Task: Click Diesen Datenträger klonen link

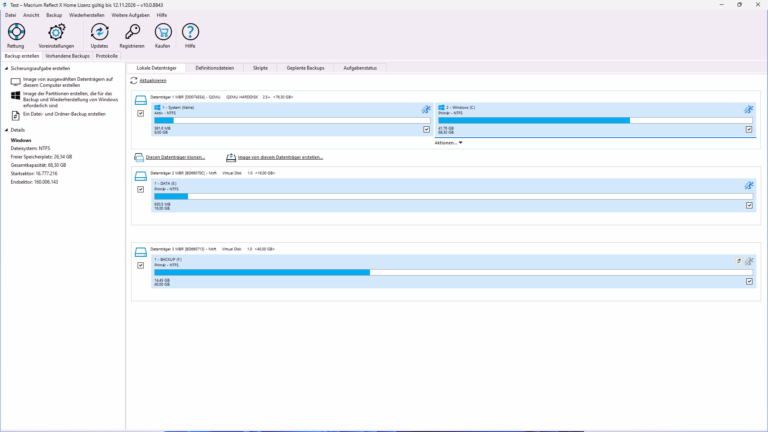Action: 175,157
